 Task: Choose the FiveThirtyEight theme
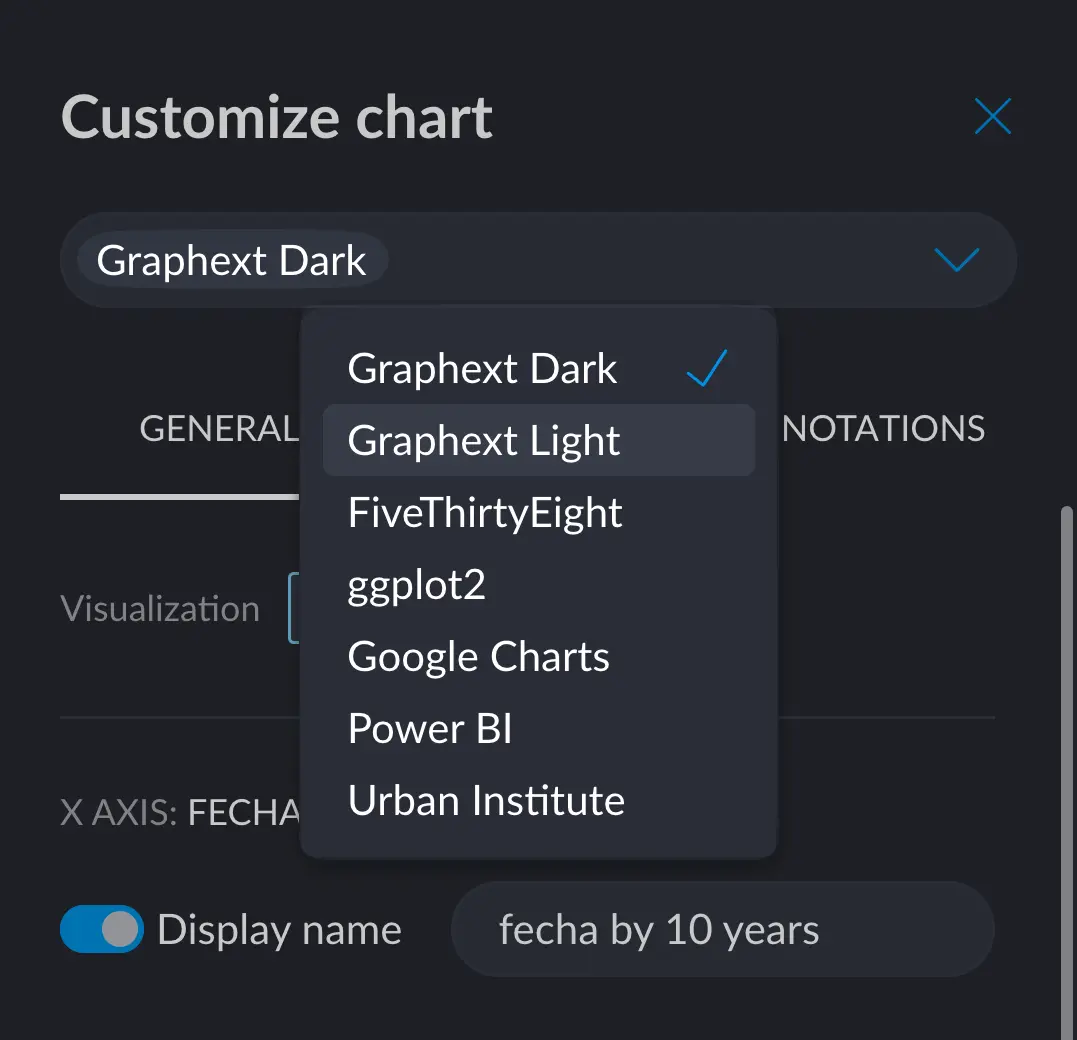coord(484,513)
